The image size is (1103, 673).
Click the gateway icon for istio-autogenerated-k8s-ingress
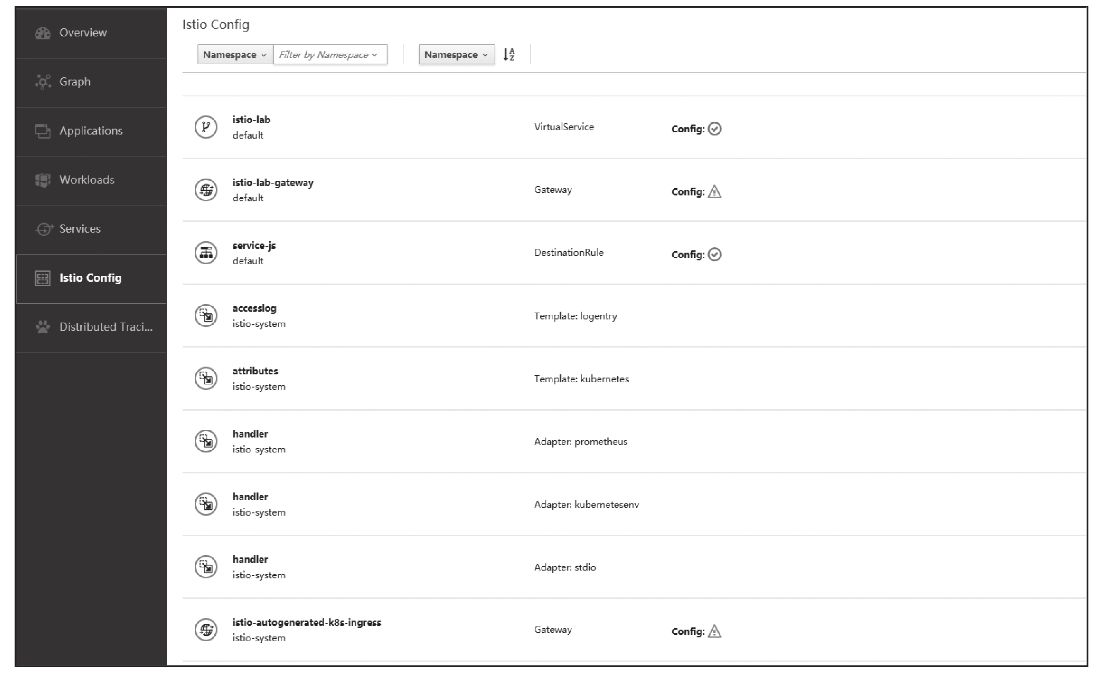tap(202, 631)
